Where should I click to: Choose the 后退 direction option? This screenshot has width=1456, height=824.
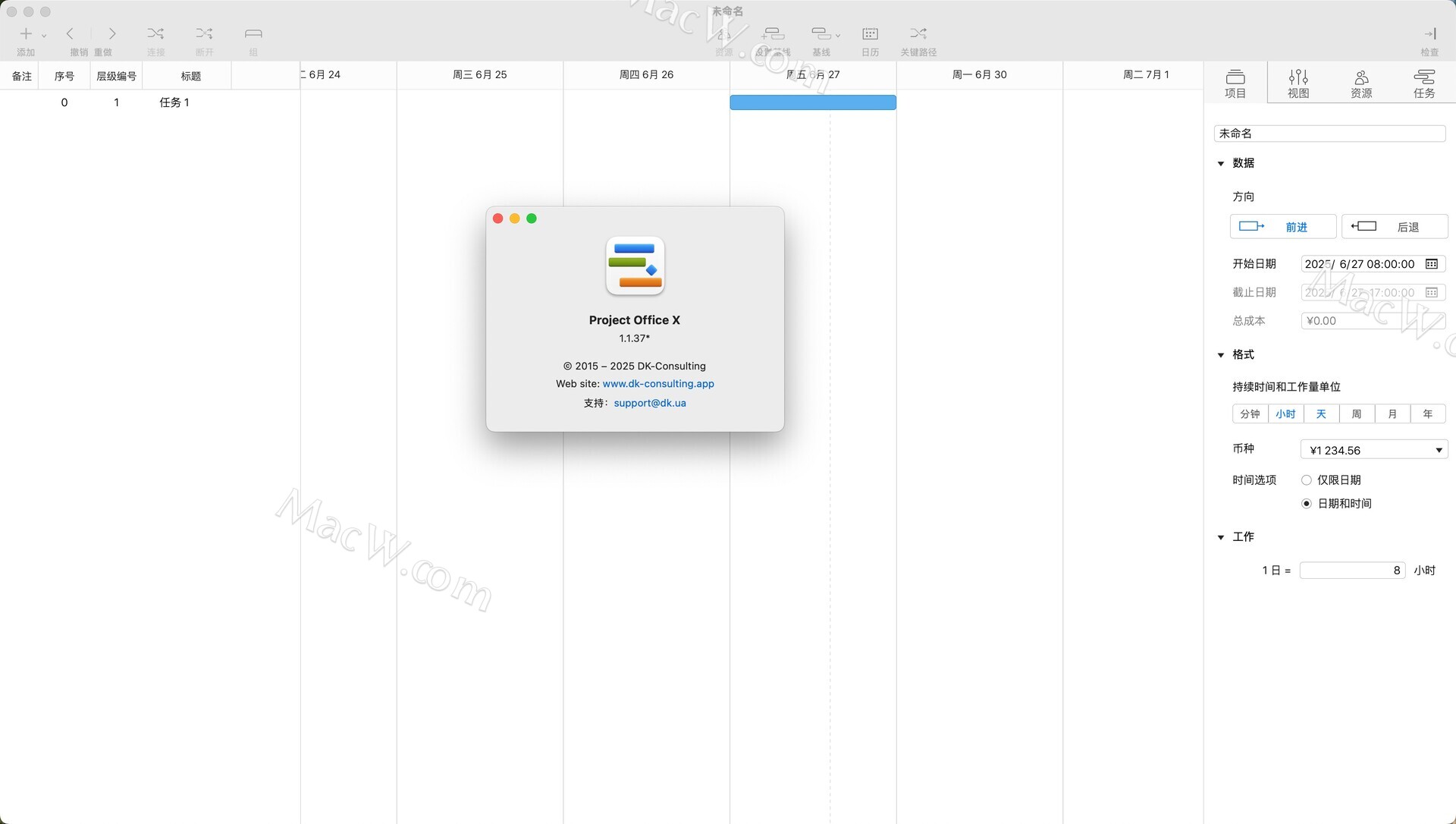(x=1394, y=227)
